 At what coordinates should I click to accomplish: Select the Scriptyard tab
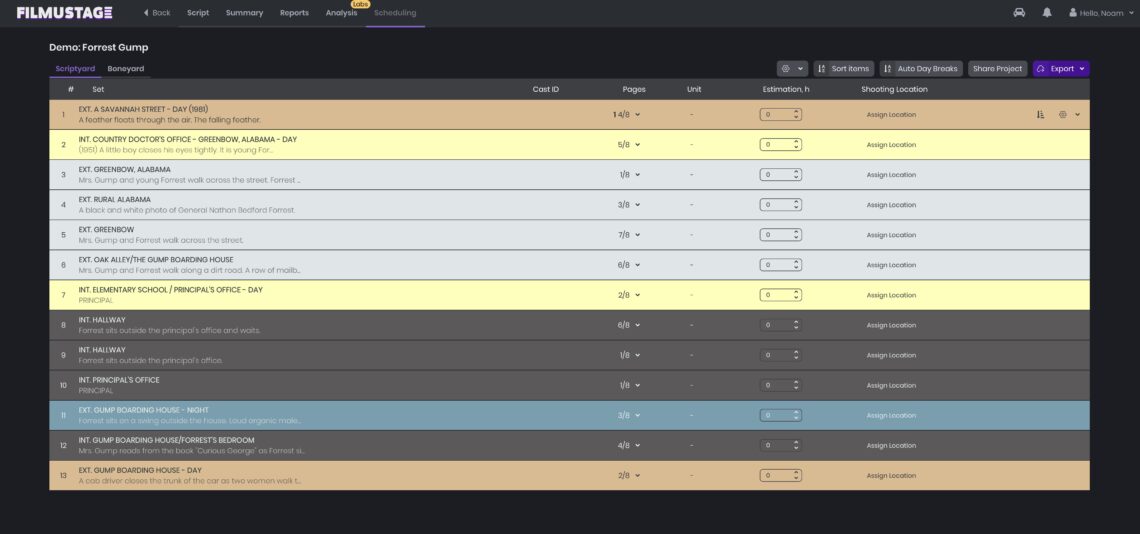(75, 68)
